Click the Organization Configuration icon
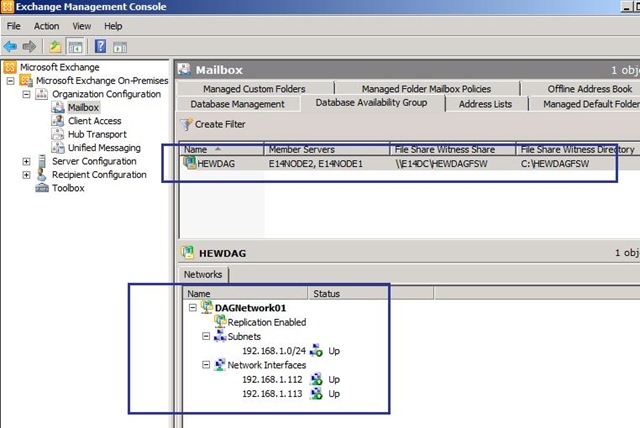This screenshot has width=640, height=428. pos(42,94)
